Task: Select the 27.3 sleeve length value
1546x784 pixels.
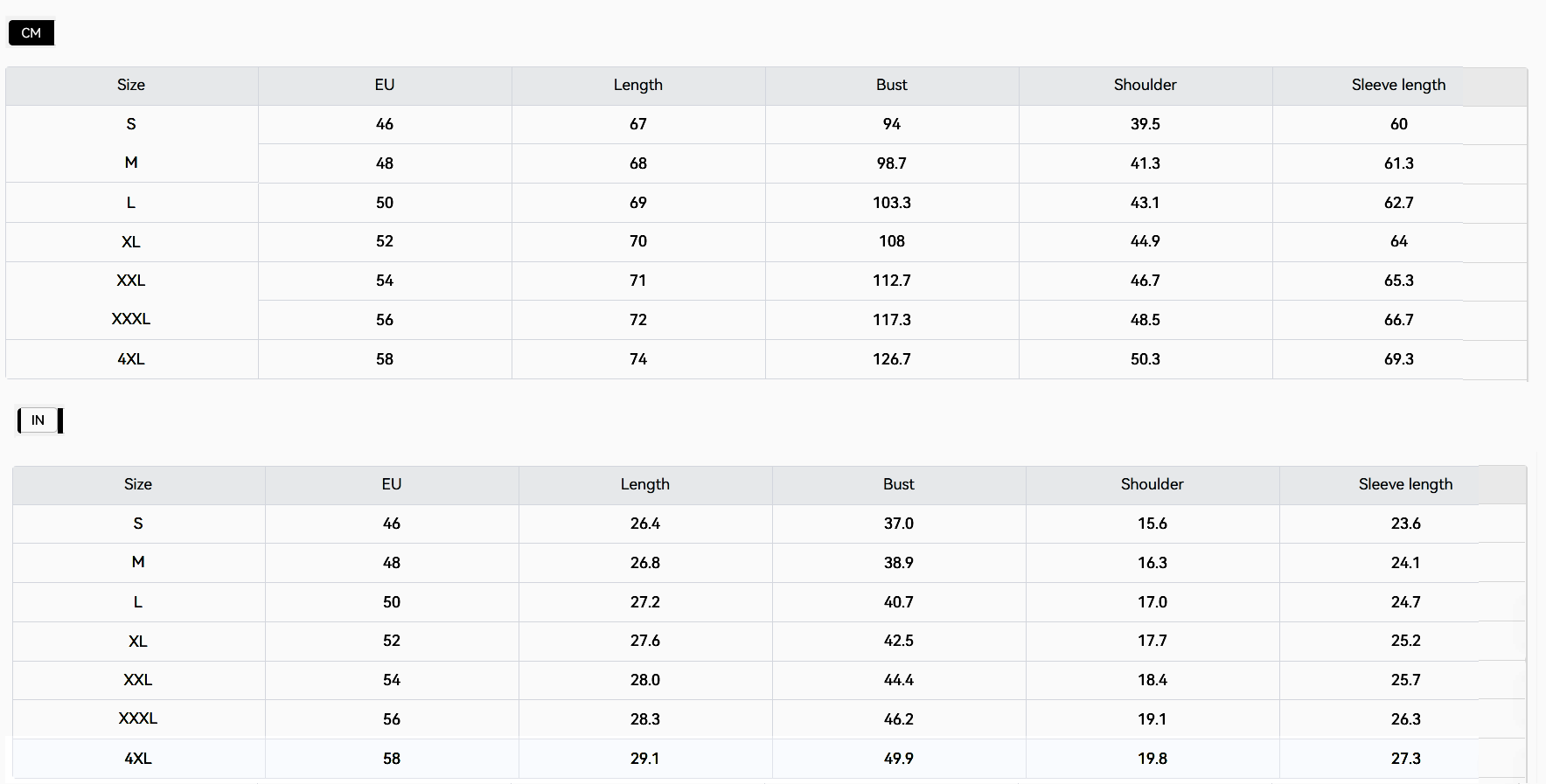Action: pyautogui.click(x=1405, y=759)
